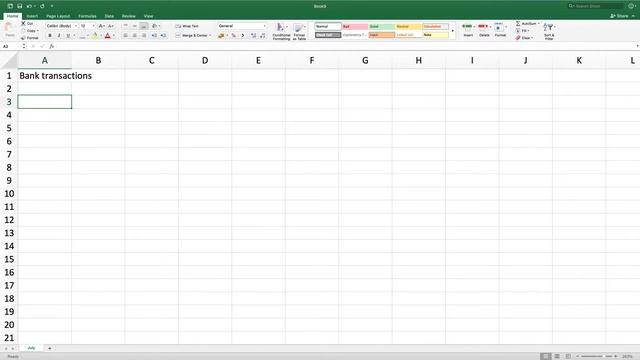Switch to Normal view in status bar
Viewport: 640px width, 360px height.
tap(545, 356)
